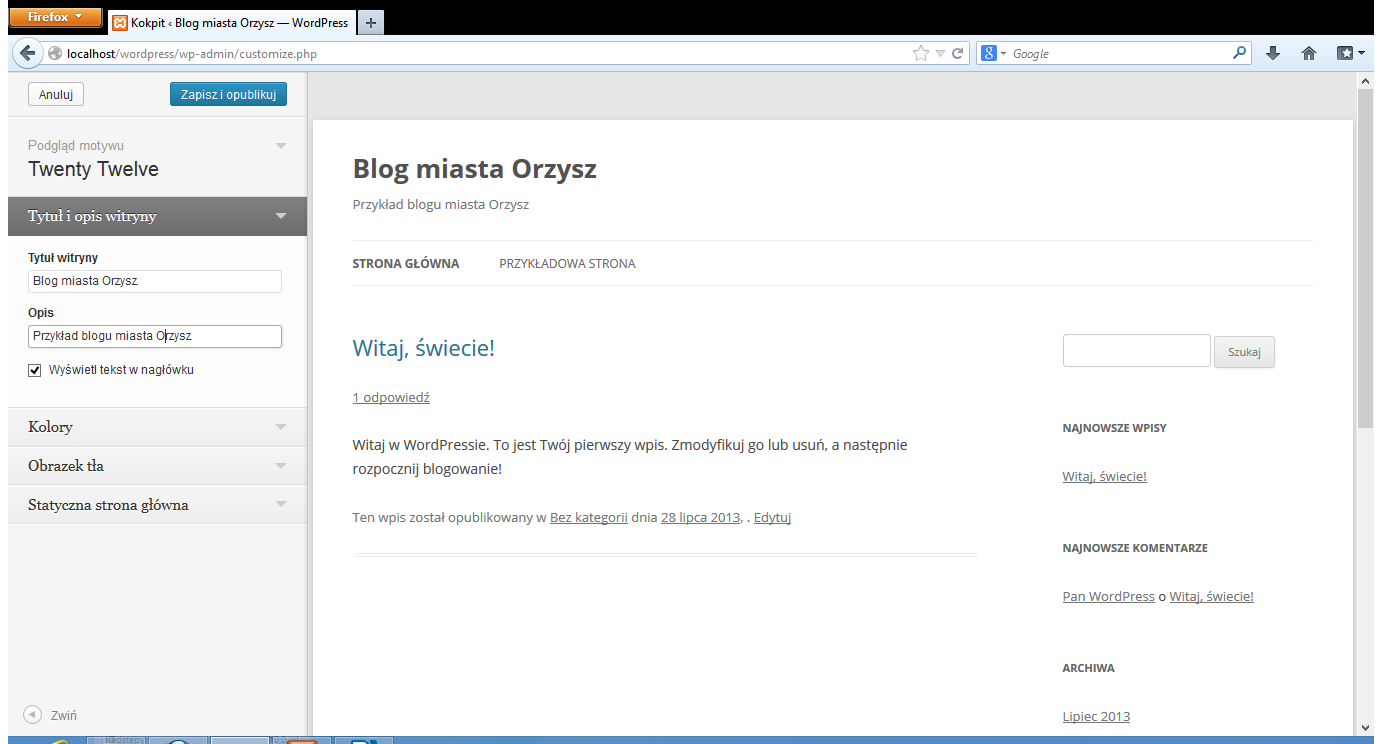Image resolution: width=1382 pixels, height=744 pixels.
Task: Open the Firefox application menu
Action: coord(55,17)
